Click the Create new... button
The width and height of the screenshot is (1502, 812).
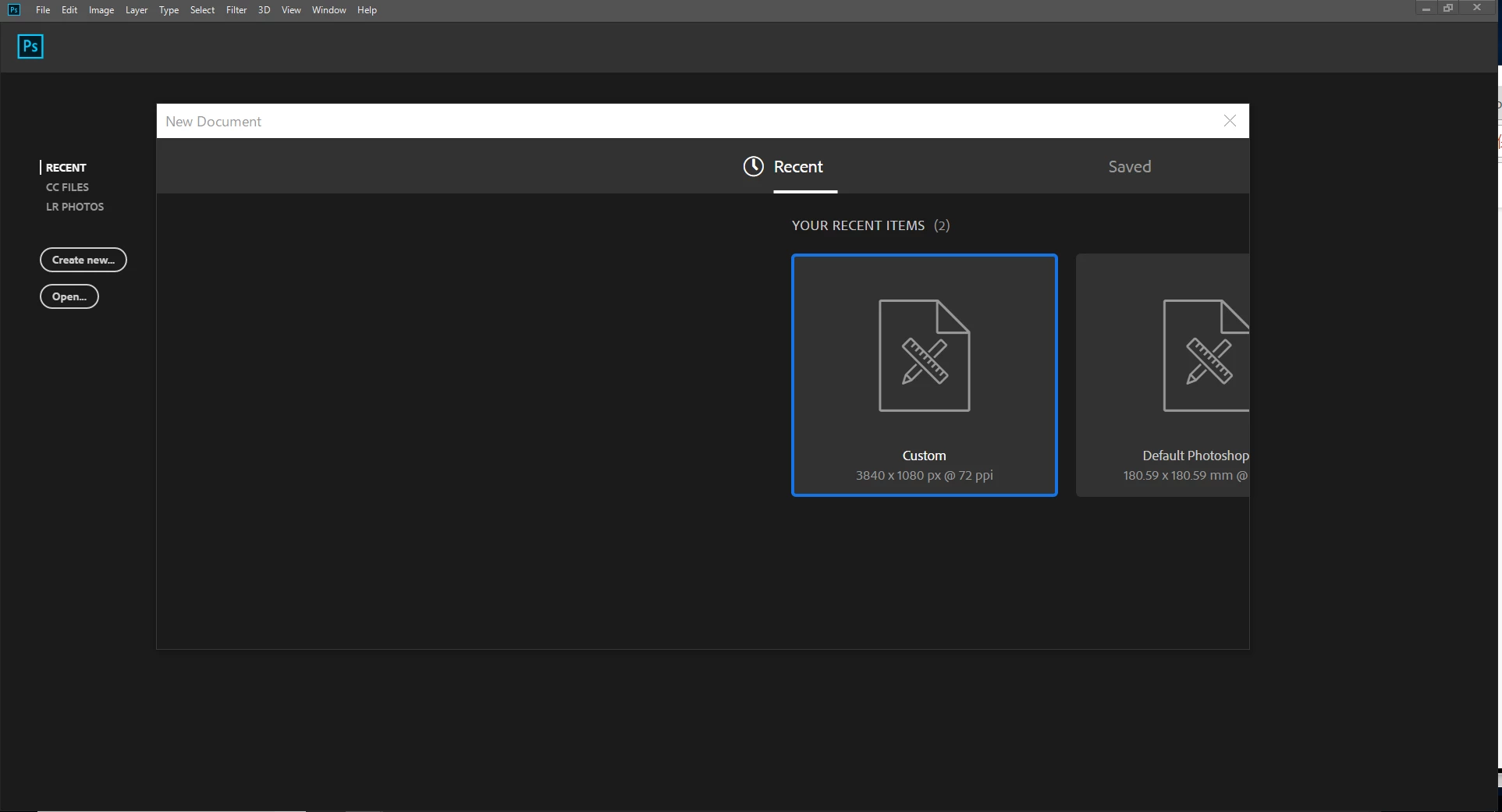pos(83,260)
